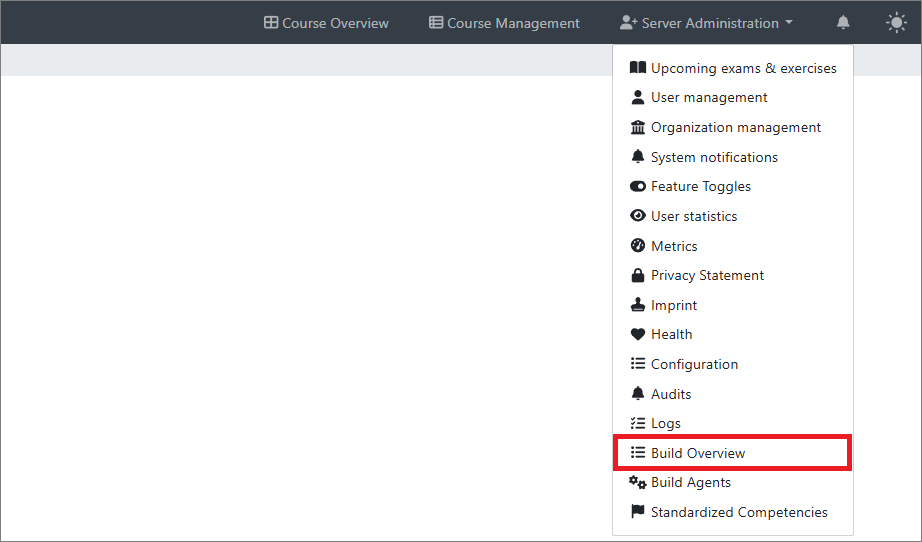Open Standardized Competencies entry
The height and width of the screenshot is (542, 922).
click(738, 512)
